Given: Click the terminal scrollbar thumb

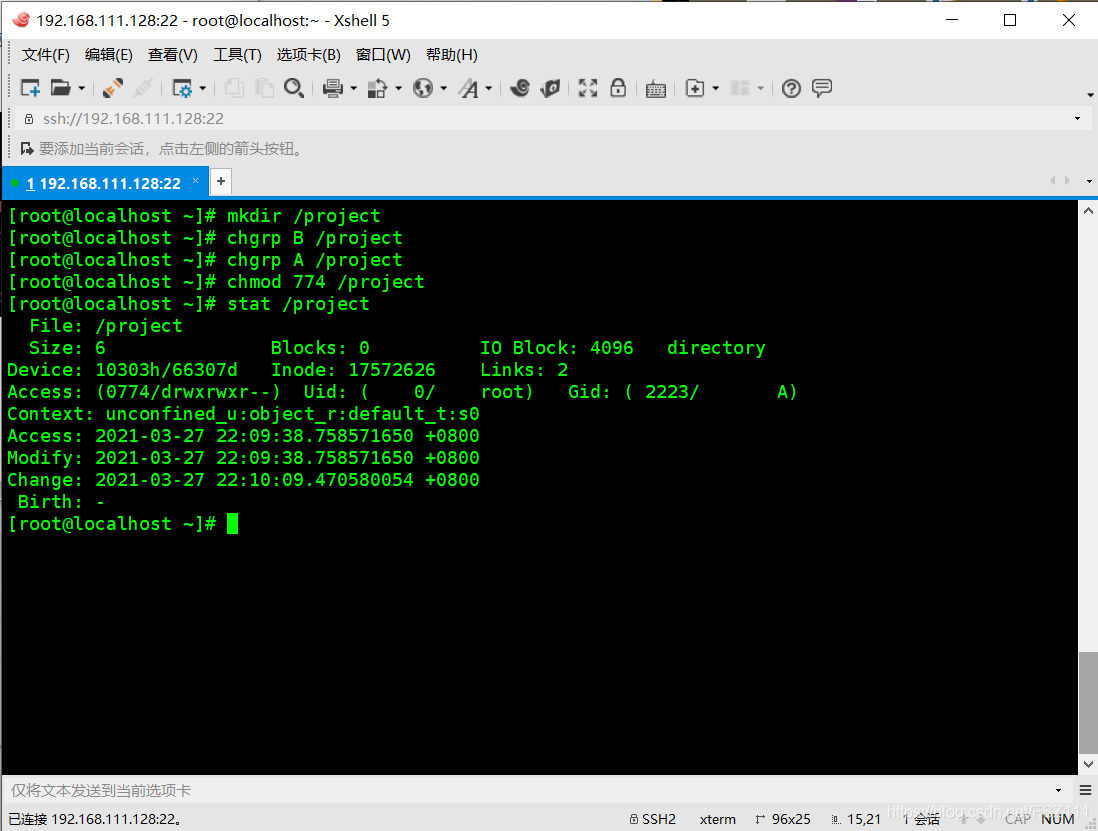Looking at the screenshot, I should (1087, 702).
